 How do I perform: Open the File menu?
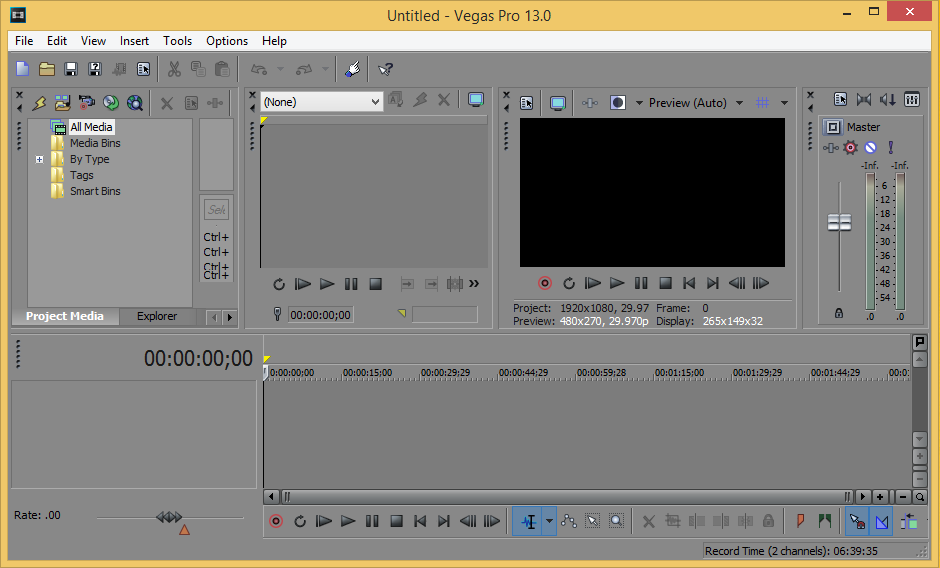(x=24, y=41)
